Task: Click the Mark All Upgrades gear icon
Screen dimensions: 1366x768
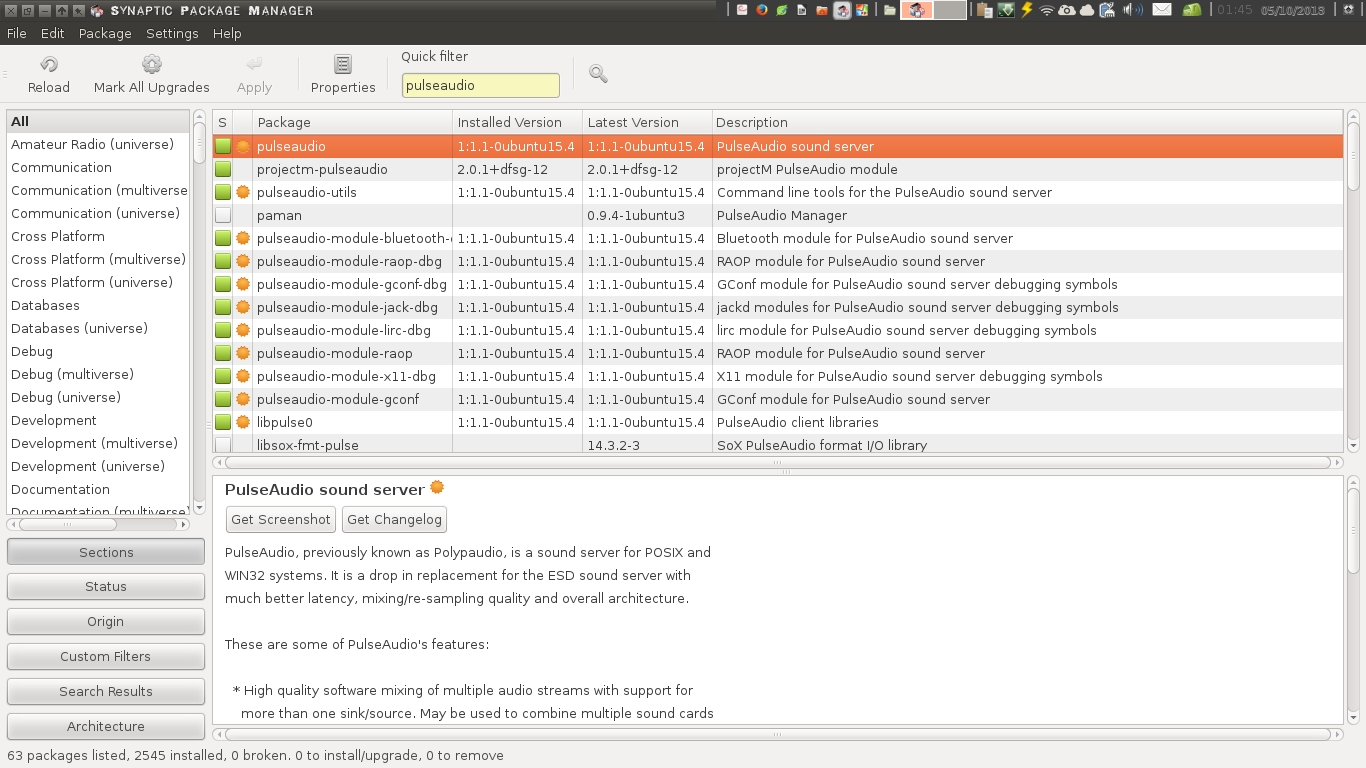Action: click(x=152, y=65)
